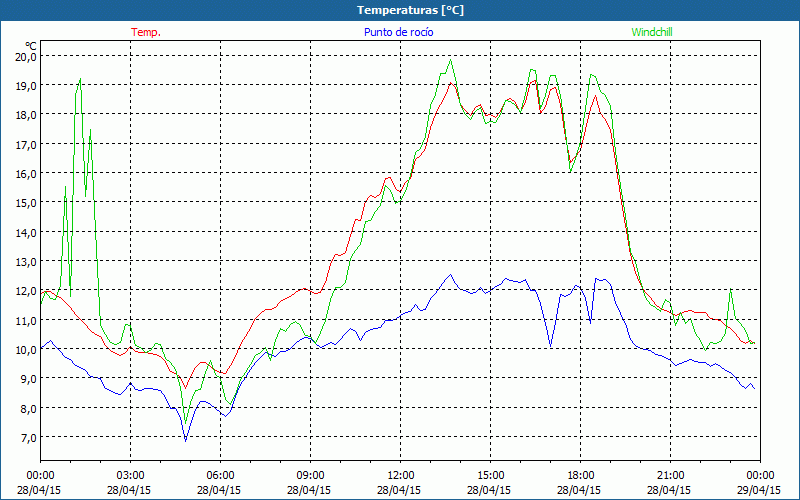Click the 18:00 time axis label

tap(580, 476)
